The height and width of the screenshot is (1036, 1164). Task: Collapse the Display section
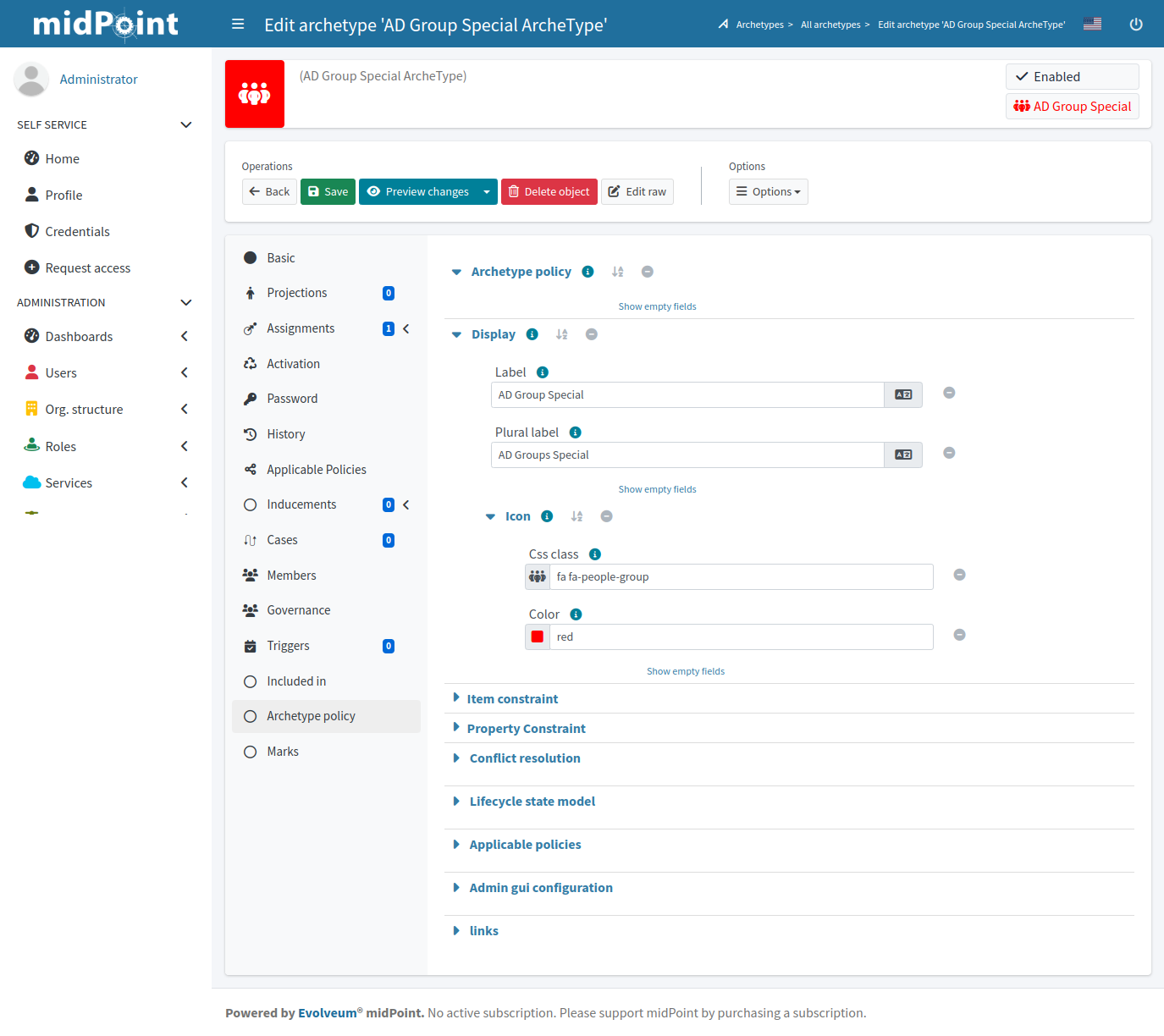[456, 334]
